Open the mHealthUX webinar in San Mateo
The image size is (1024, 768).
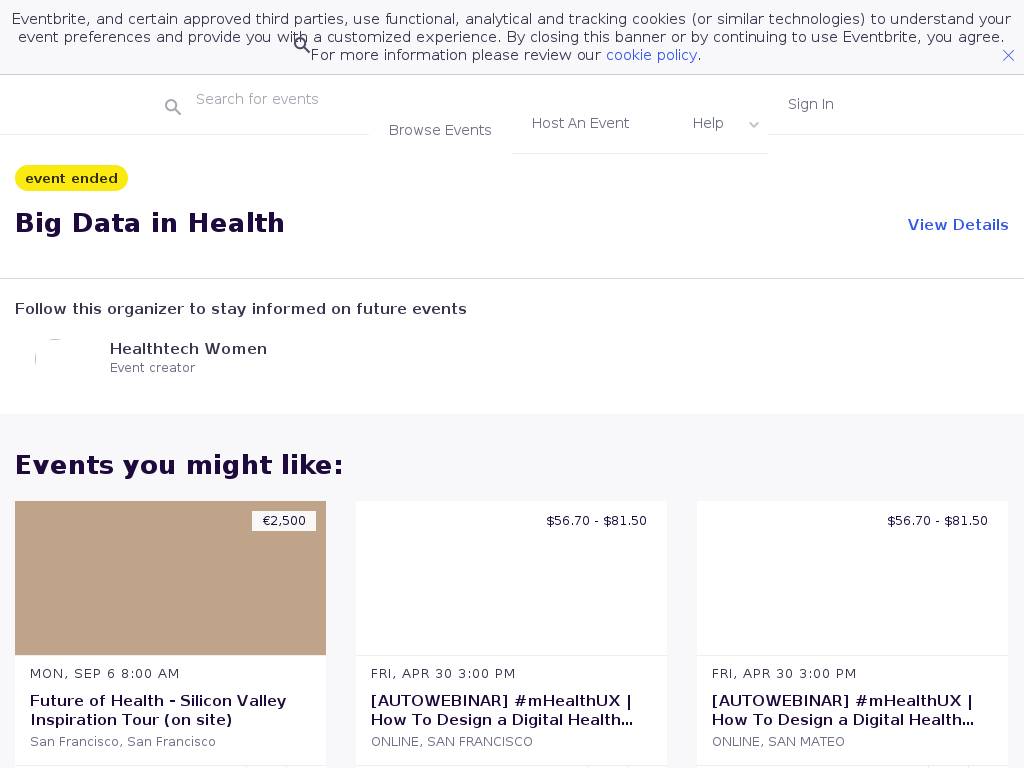click(x=843, y=710)
